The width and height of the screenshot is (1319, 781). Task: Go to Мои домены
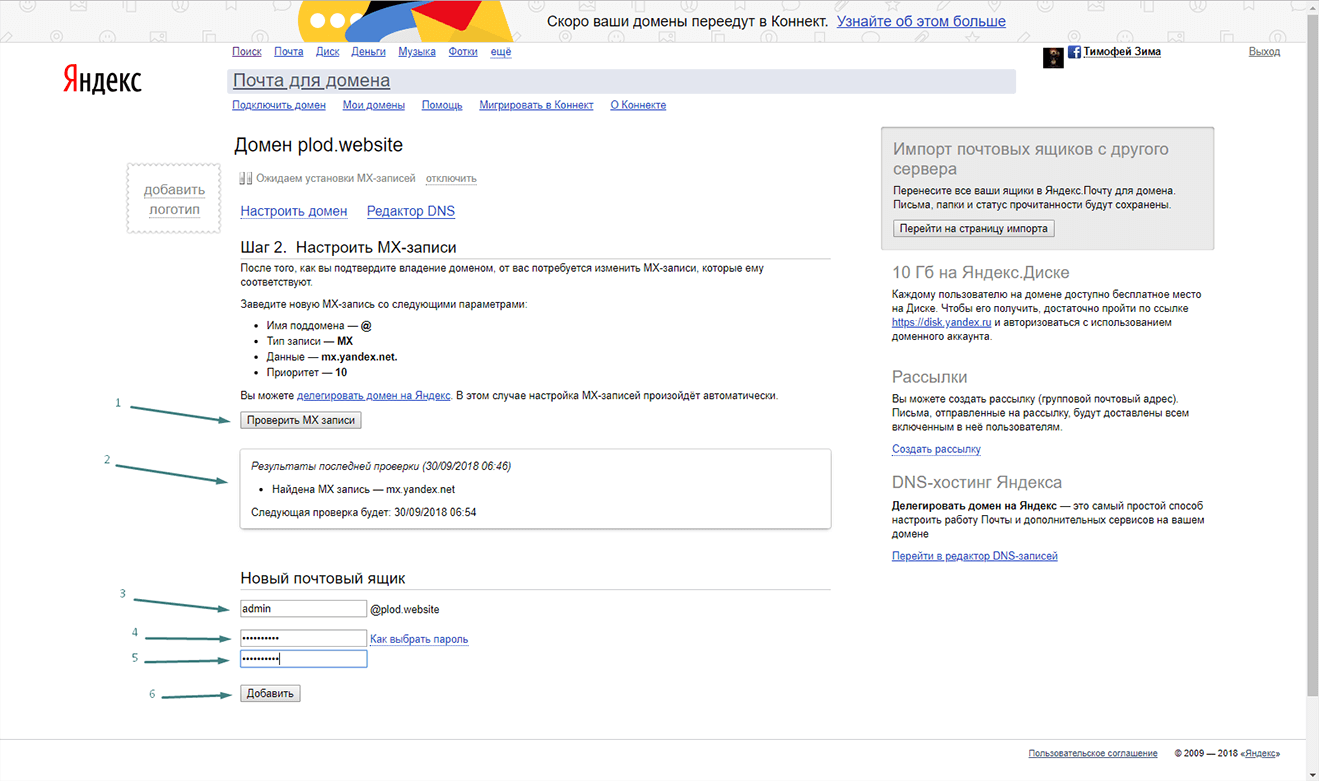[374, 105]
